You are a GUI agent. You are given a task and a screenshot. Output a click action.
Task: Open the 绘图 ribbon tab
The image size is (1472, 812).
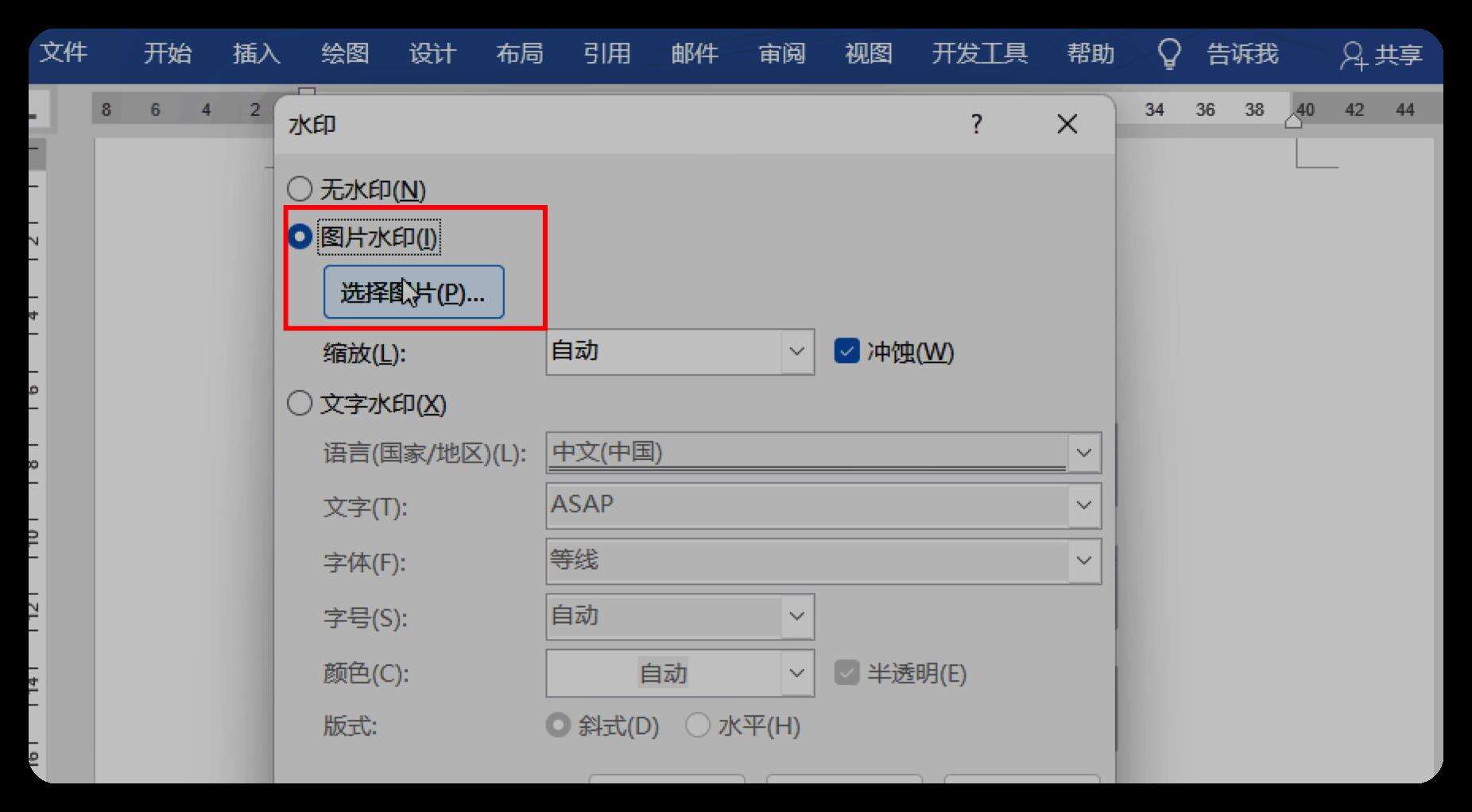345,53
